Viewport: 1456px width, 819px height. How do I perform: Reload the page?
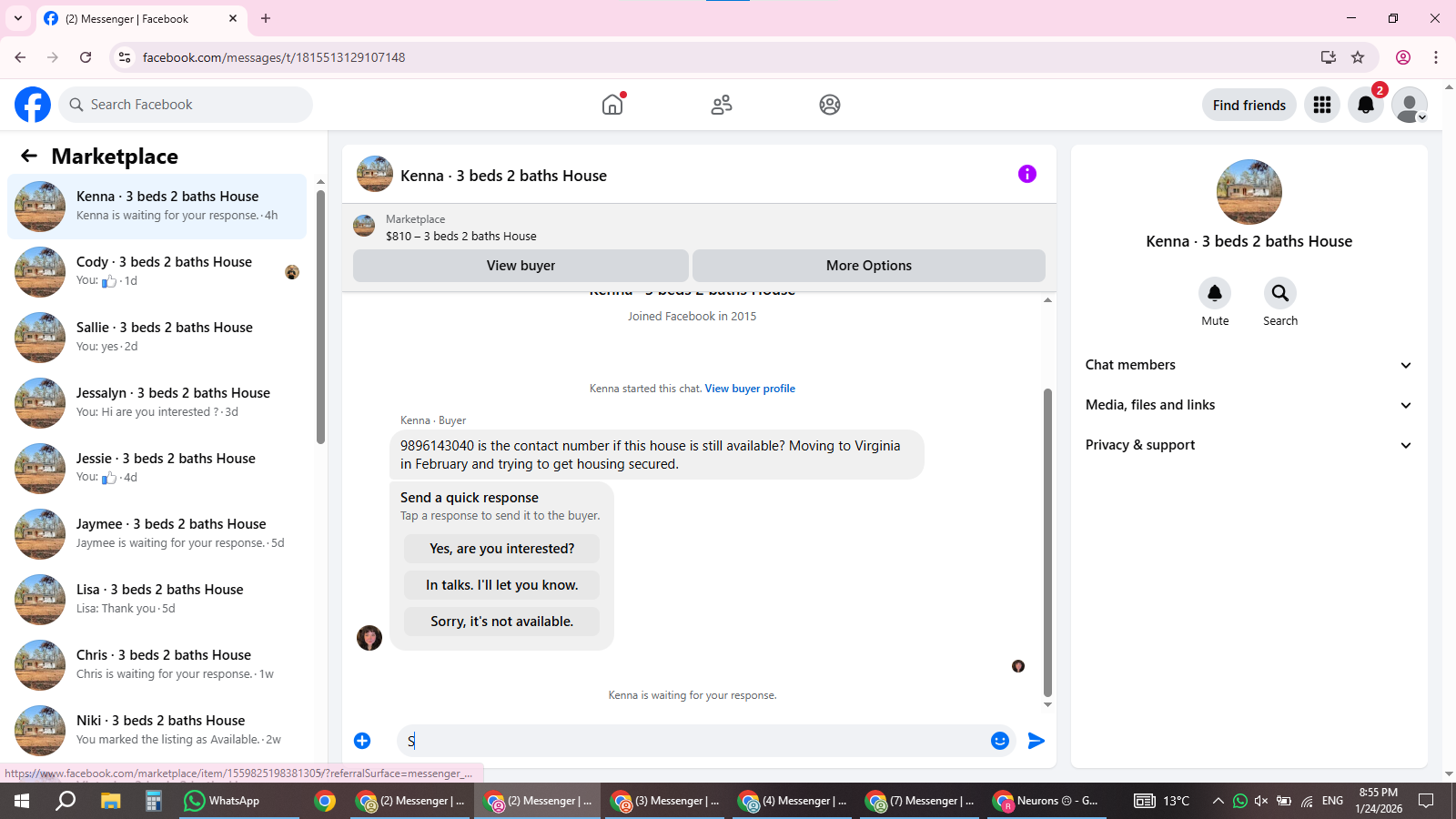click(x=86, y=57)
